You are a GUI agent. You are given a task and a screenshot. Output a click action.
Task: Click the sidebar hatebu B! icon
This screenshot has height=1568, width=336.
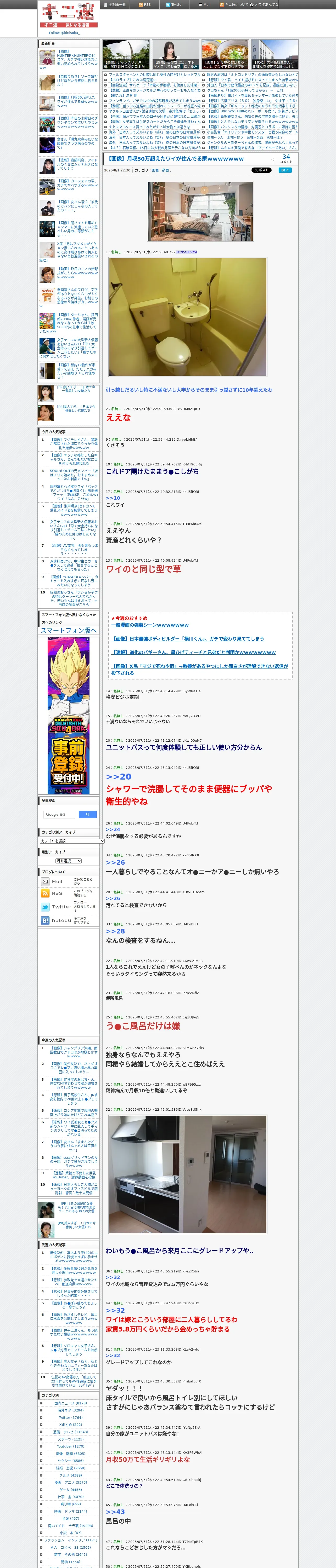coord(45,920)
